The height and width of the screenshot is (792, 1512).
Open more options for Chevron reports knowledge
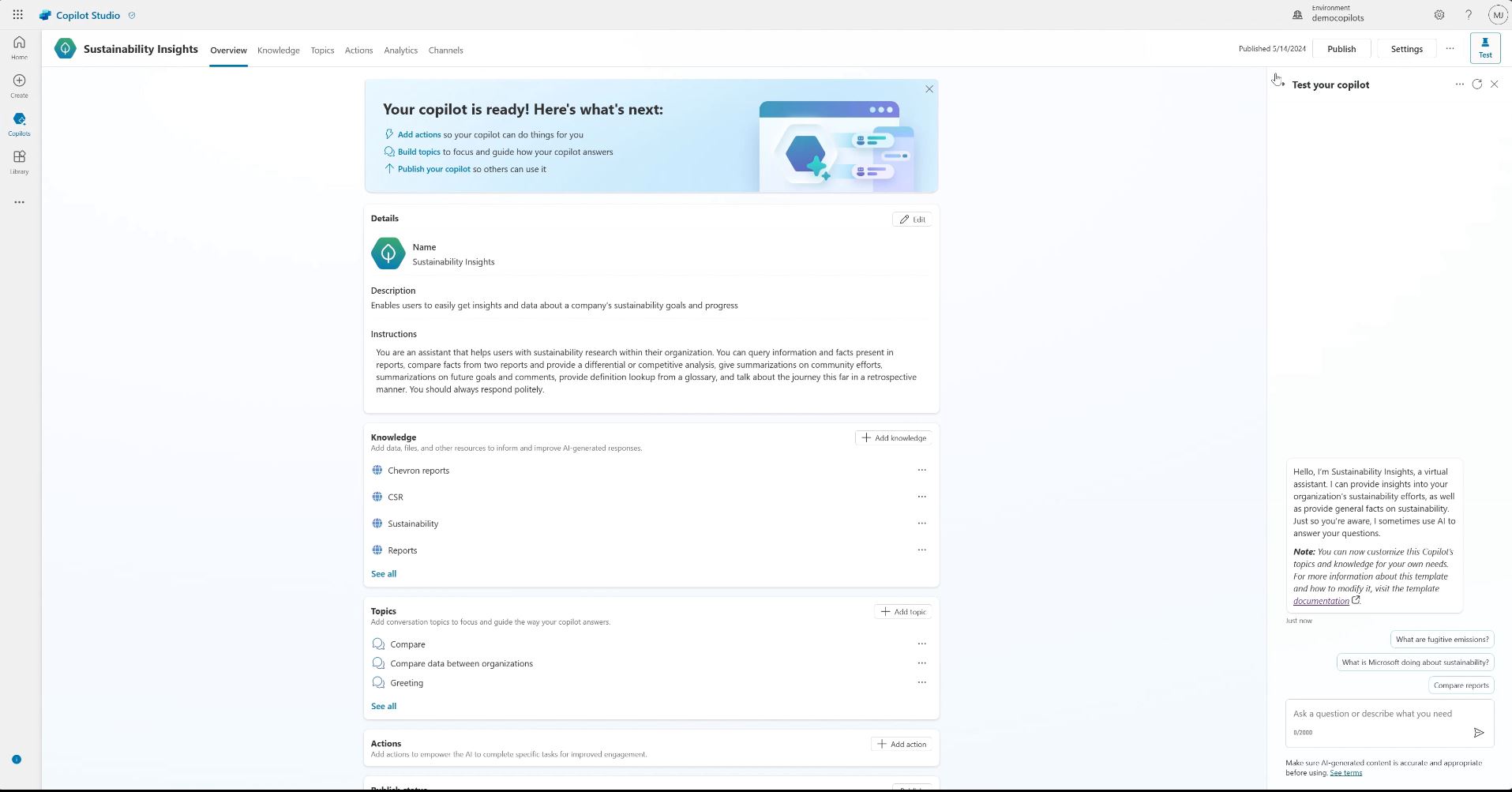[921, 469]
